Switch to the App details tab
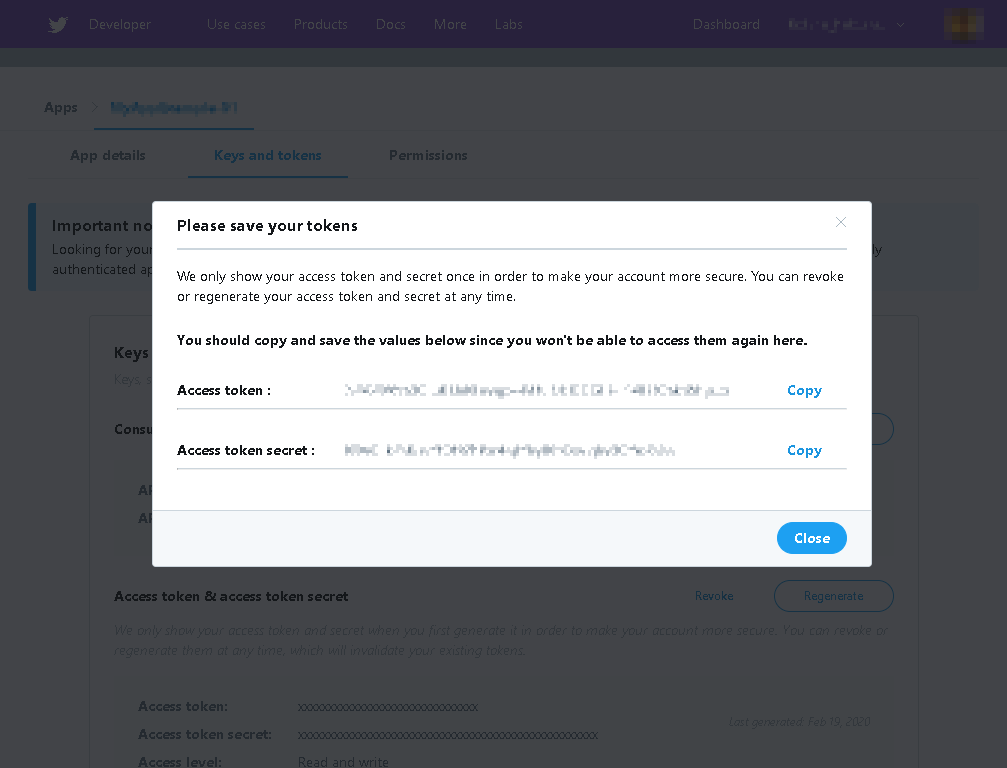Screen dimensions: 1007x768 coord(108,155)
